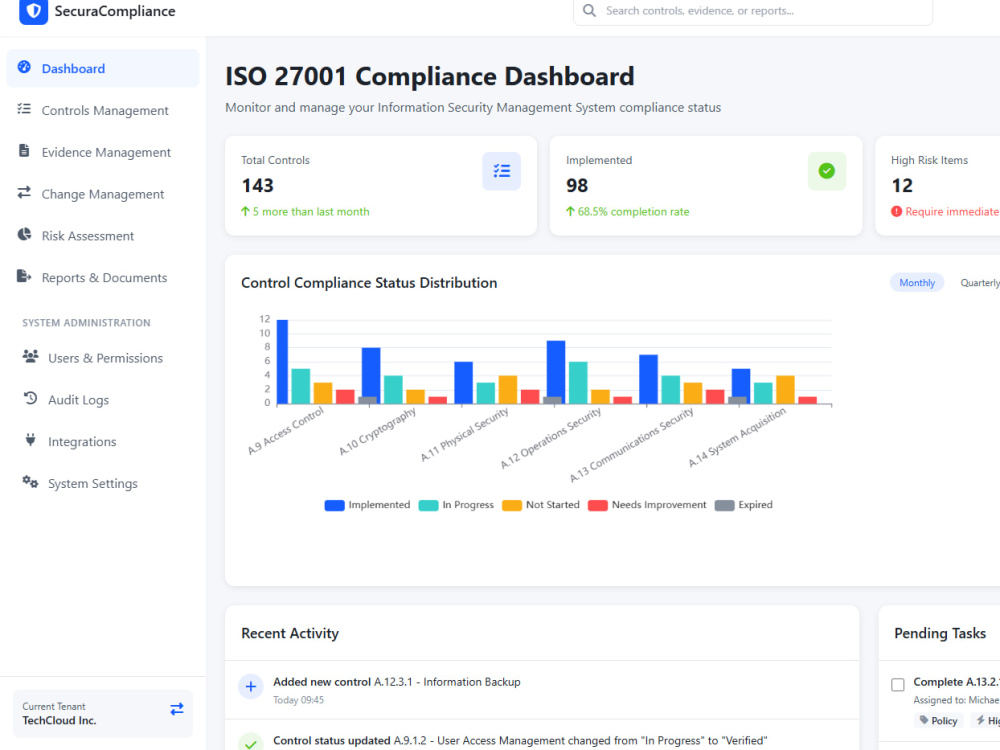The height and width of the screenshot is (750, 1000).
Task: Click the Implemented green checkmark icon
Action: pos(827,171)
